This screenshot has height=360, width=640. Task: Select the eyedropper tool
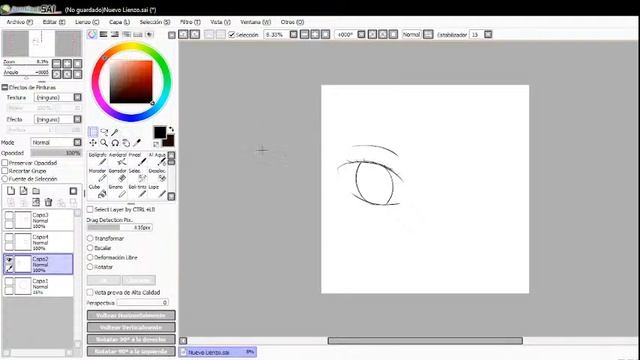pos(137,142)
